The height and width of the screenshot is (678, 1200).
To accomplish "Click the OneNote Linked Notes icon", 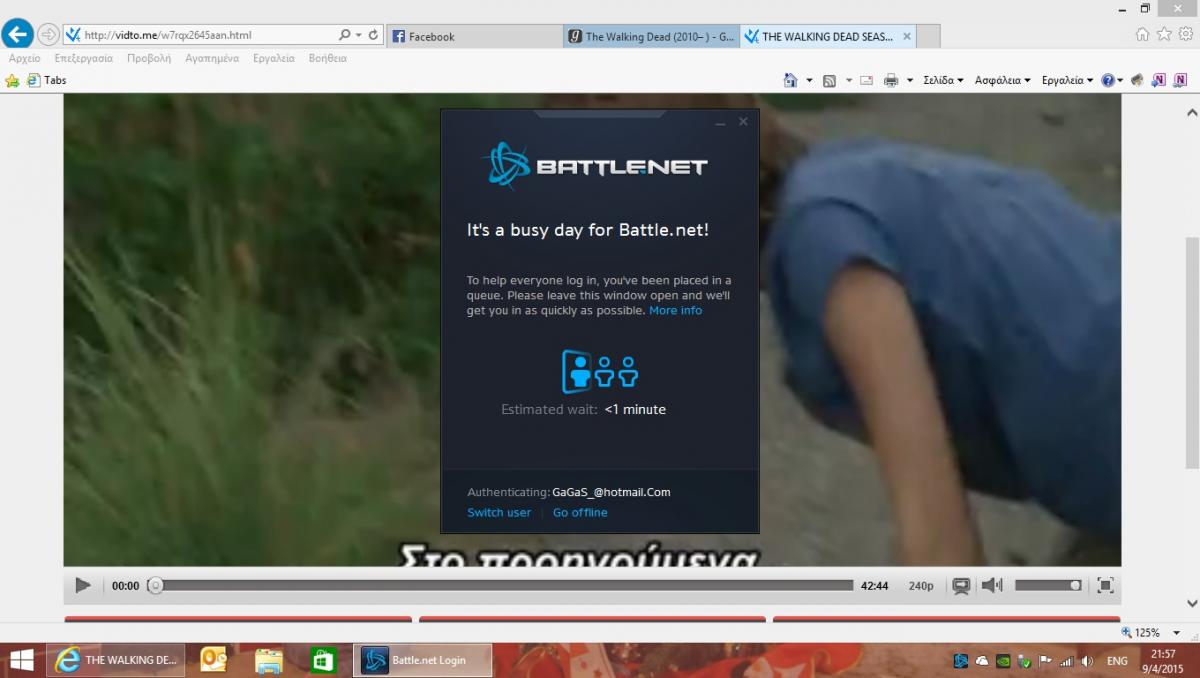I will [x=1180, y=80].
